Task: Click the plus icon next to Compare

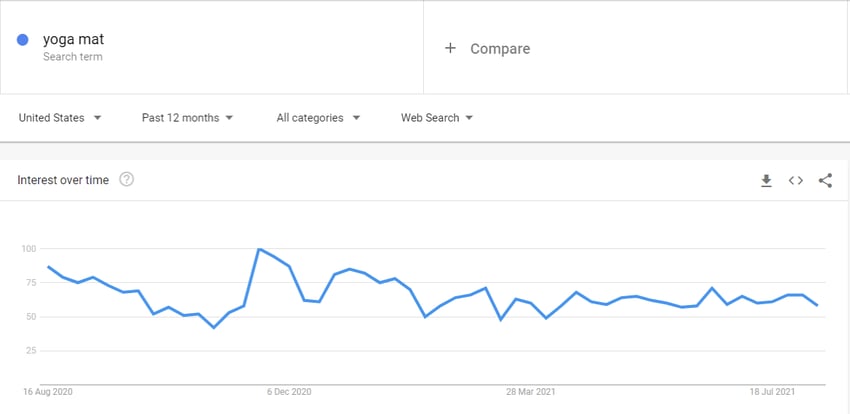Action: click(450, 48)
